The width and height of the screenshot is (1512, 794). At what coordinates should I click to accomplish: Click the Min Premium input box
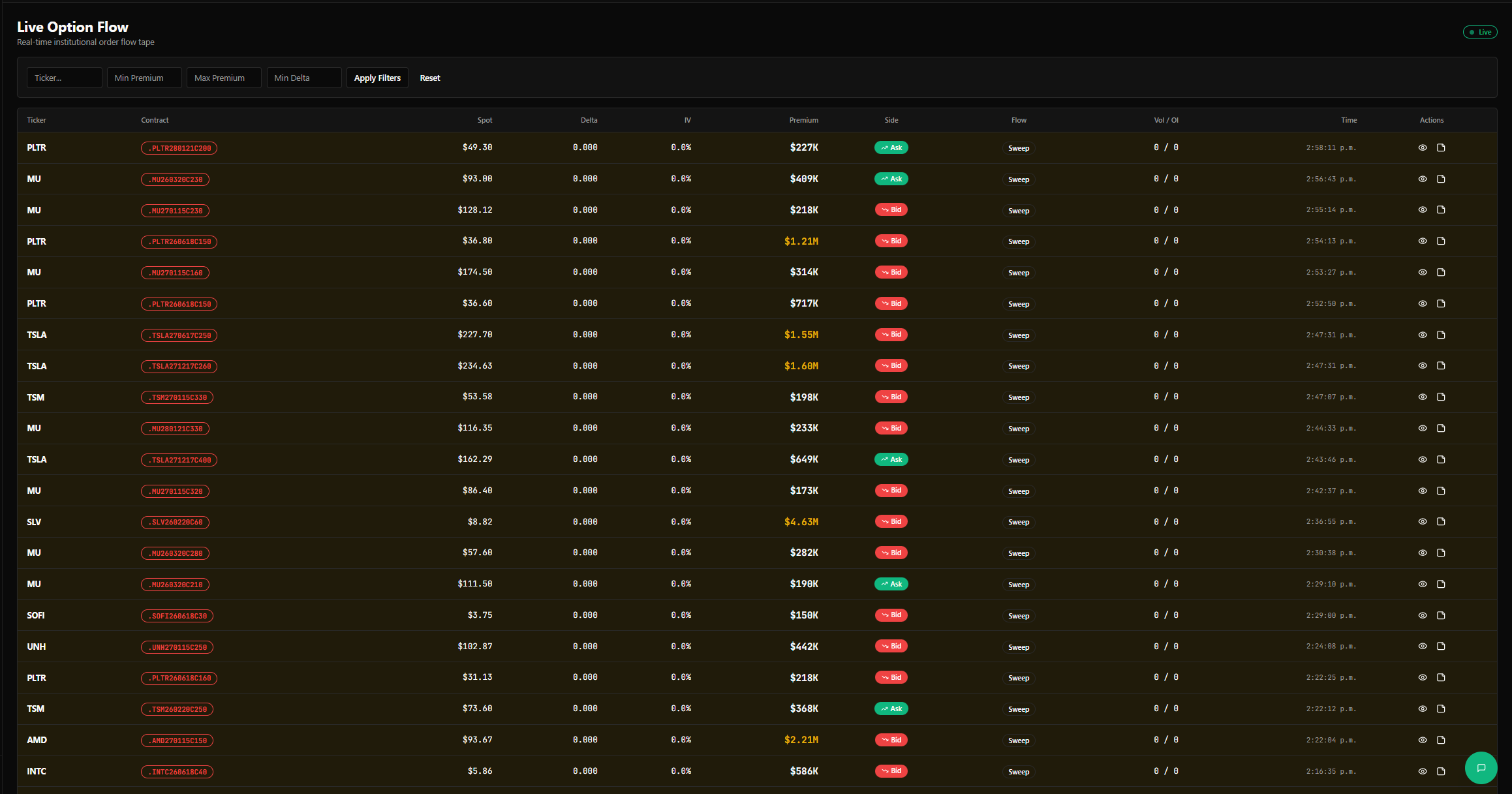[x=144, y=78]
